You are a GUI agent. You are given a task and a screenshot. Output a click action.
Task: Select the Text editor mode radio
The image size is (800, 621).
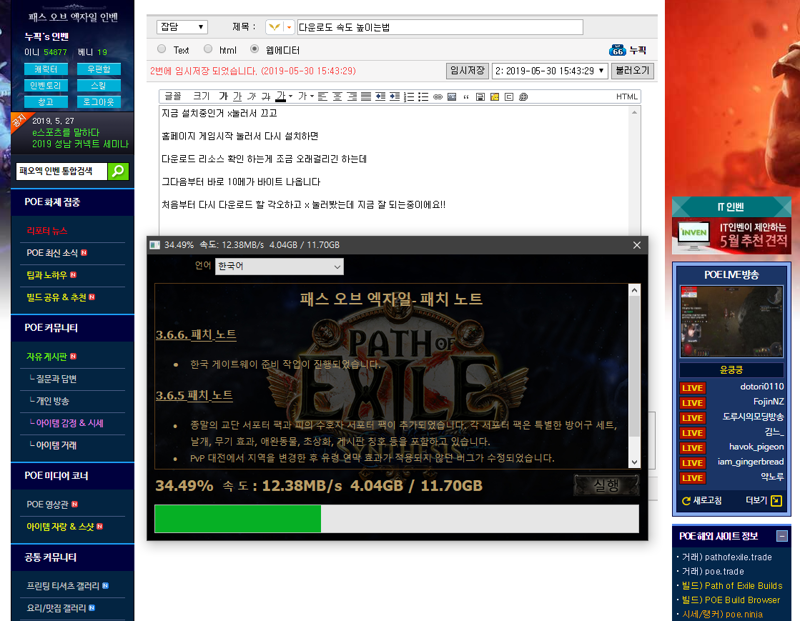point(162,49)
